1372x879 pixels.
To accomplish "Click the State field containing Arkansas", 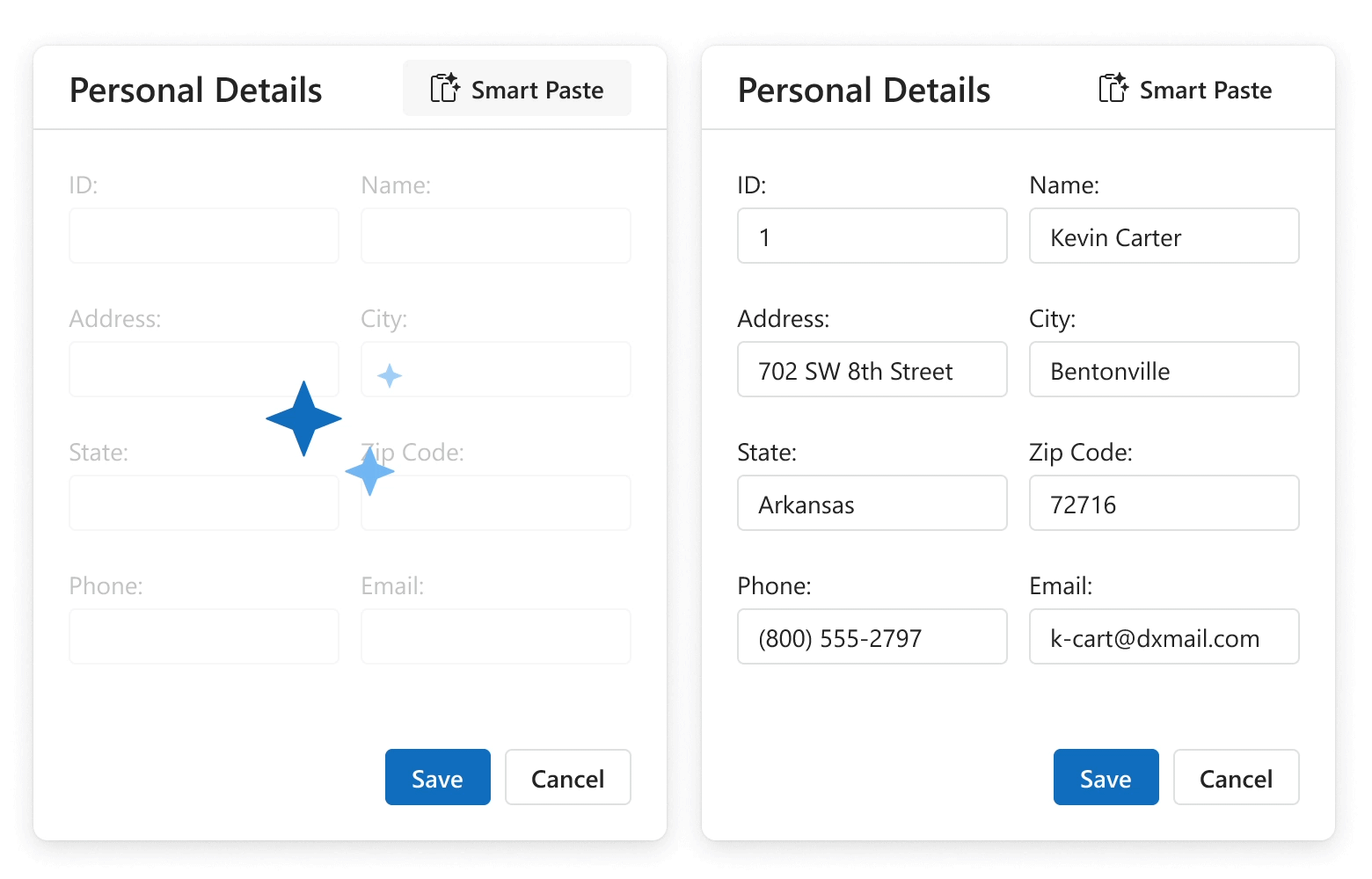I will tap(872, 503).
